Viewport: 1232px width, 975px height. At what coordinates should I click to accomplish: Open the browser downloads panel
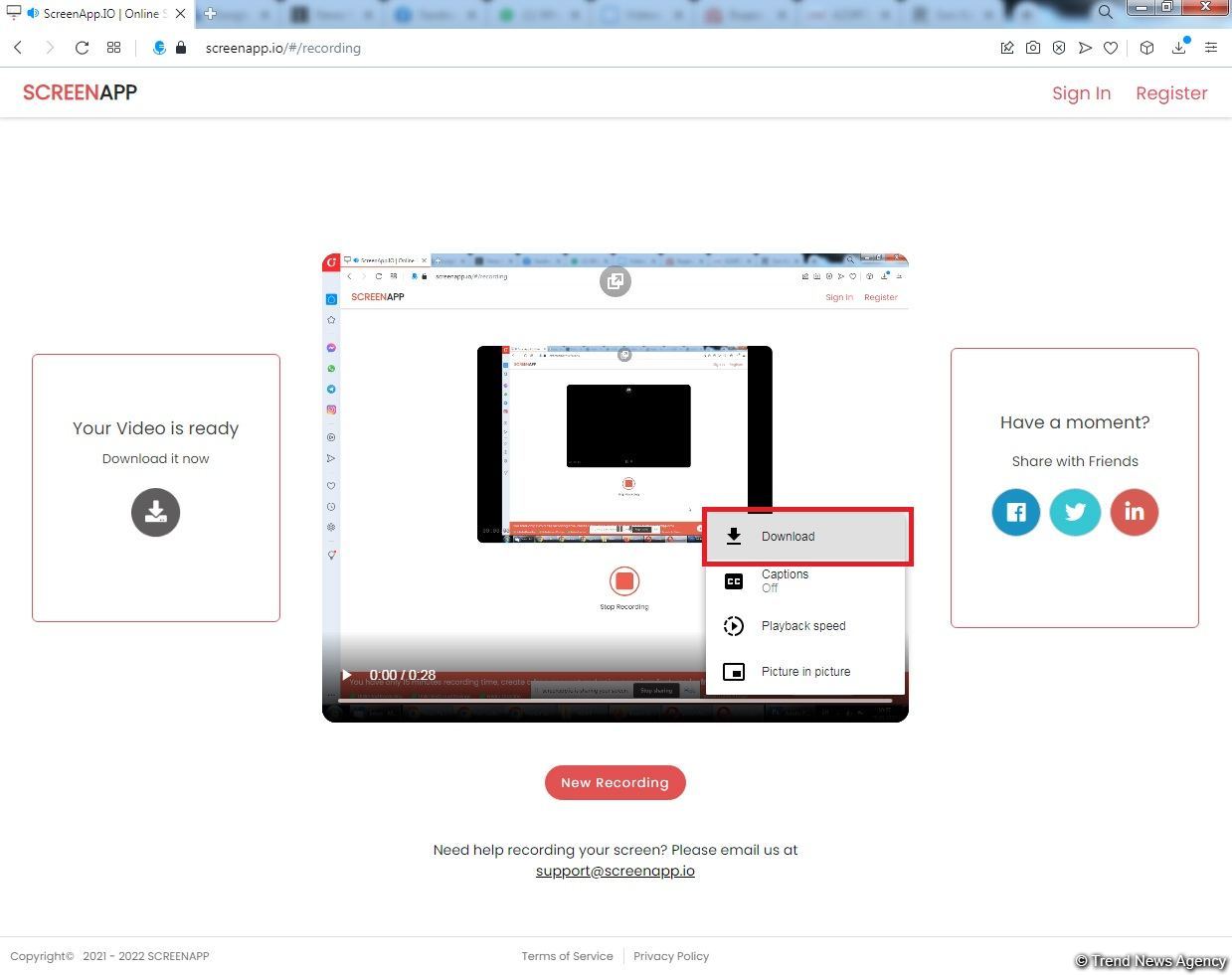(1179, 48)
